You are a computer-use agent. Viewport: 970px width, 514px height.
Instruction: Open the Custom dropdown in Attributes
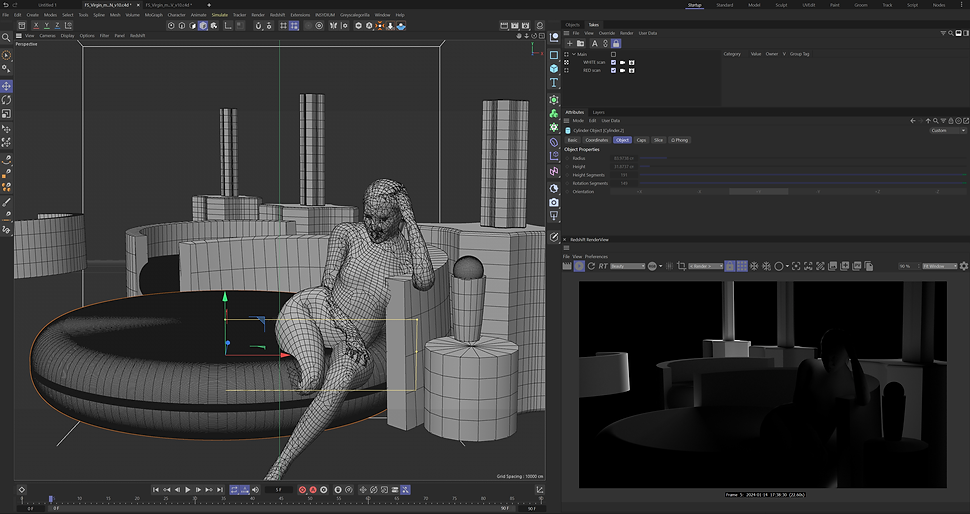tap(948, 131)
